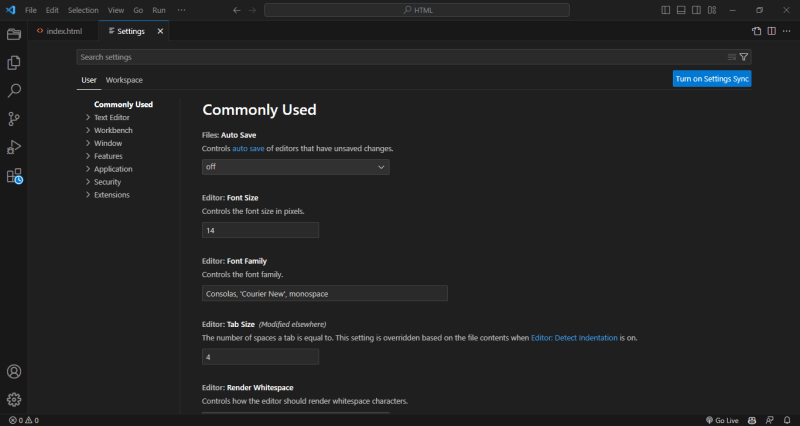
Task: Open the Customize Layout icon
Action: [x=712, y=10]
